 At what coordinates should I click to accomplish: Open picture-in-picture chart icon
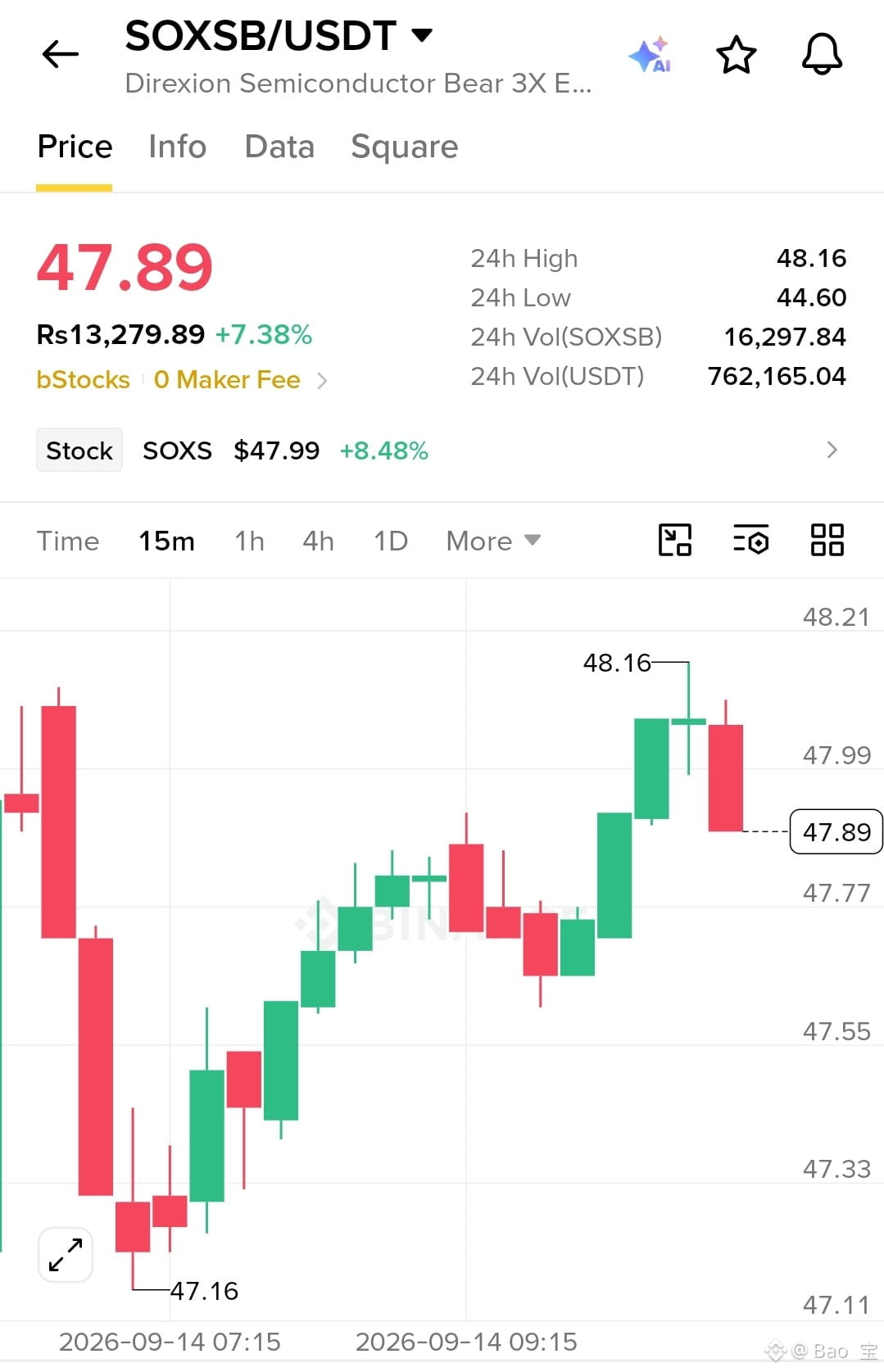[x=675, y=541]
